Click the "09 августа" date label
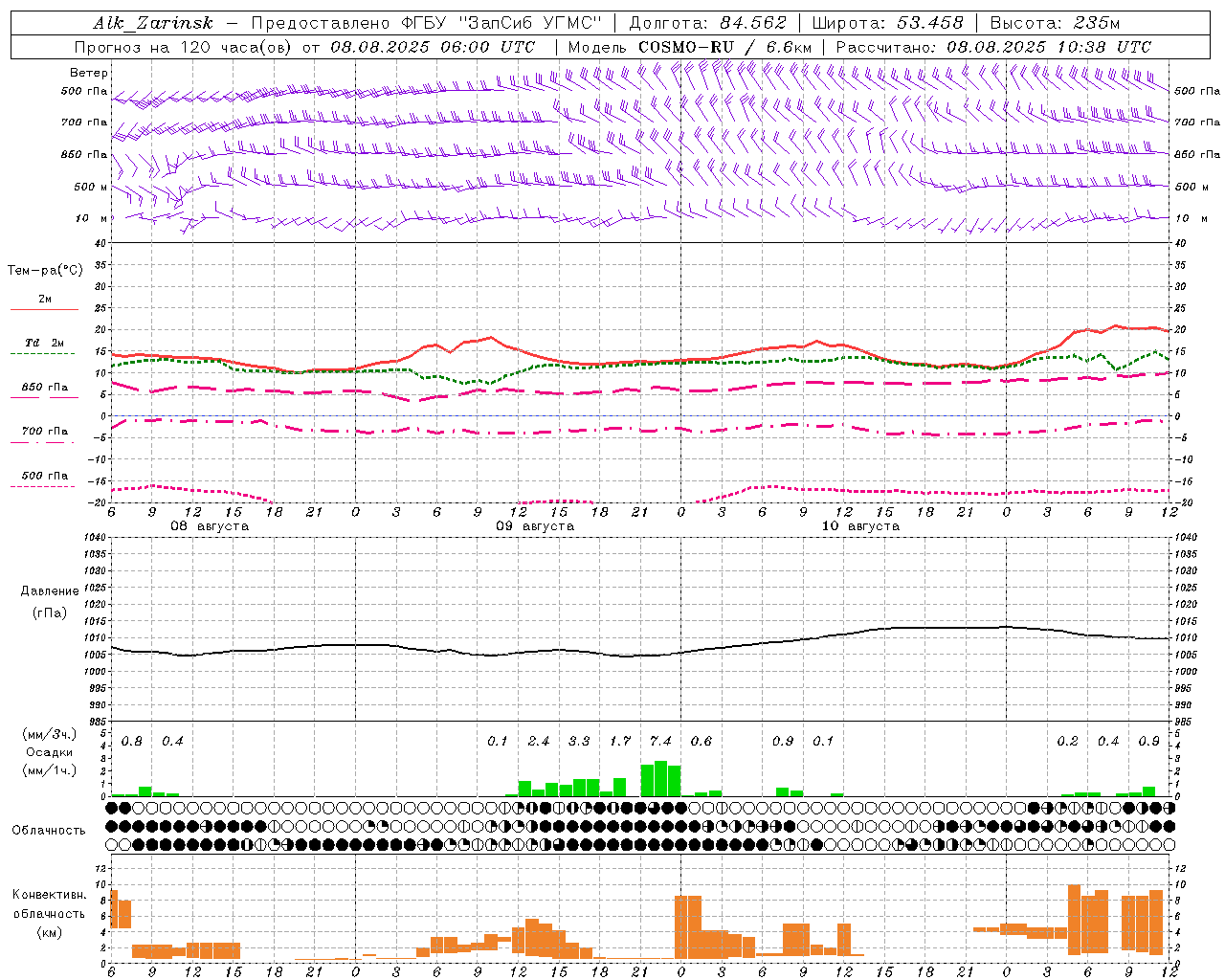 pyautogui.click(x=535, y=526)
